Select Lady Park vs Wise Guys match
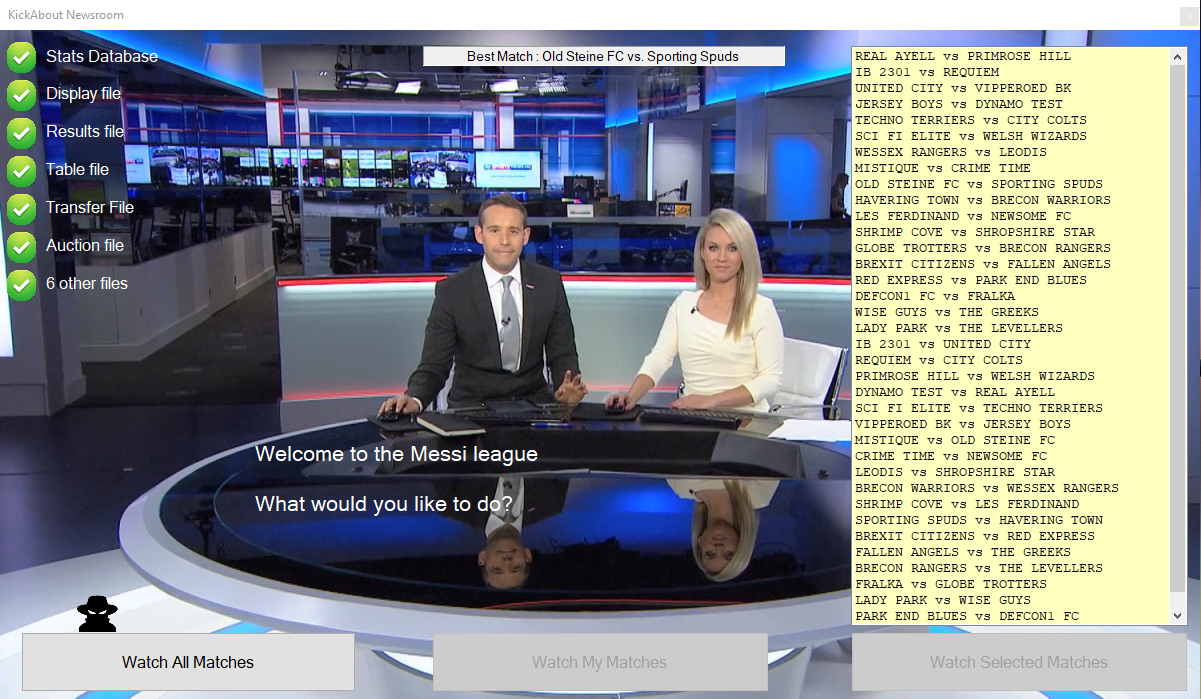The height and width of the screenshot is (699, 1201). [x=942, y=600]
